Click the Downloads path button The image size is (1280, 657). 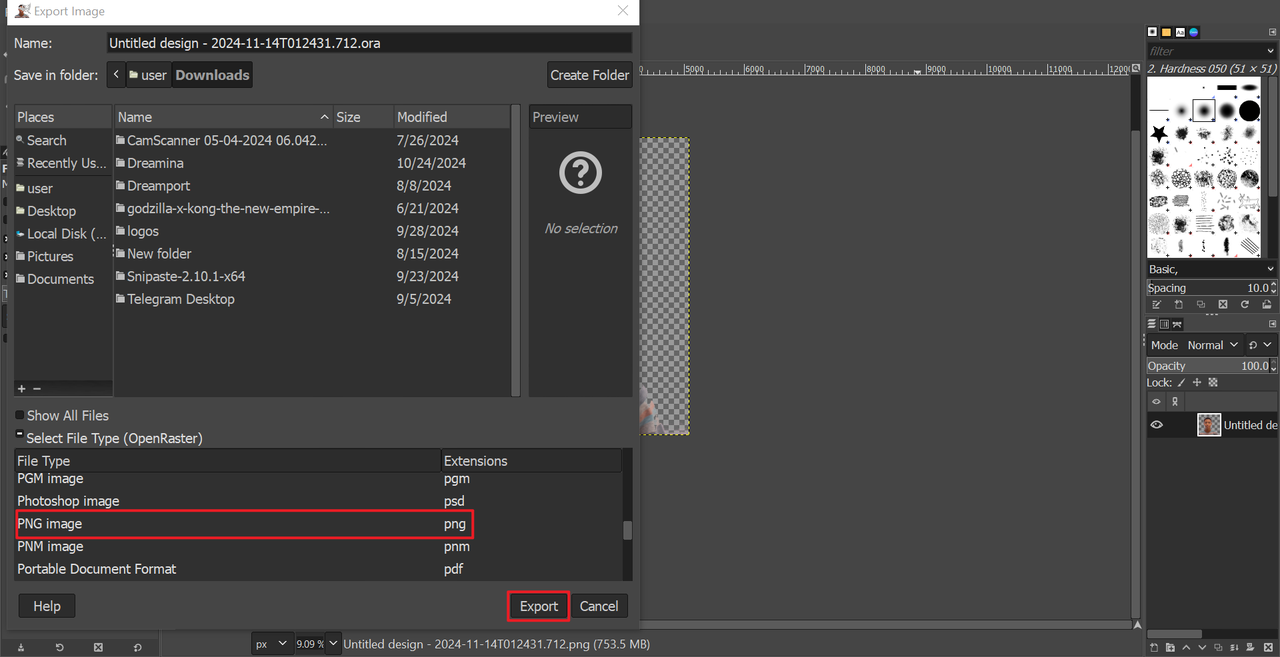point(212,75)
